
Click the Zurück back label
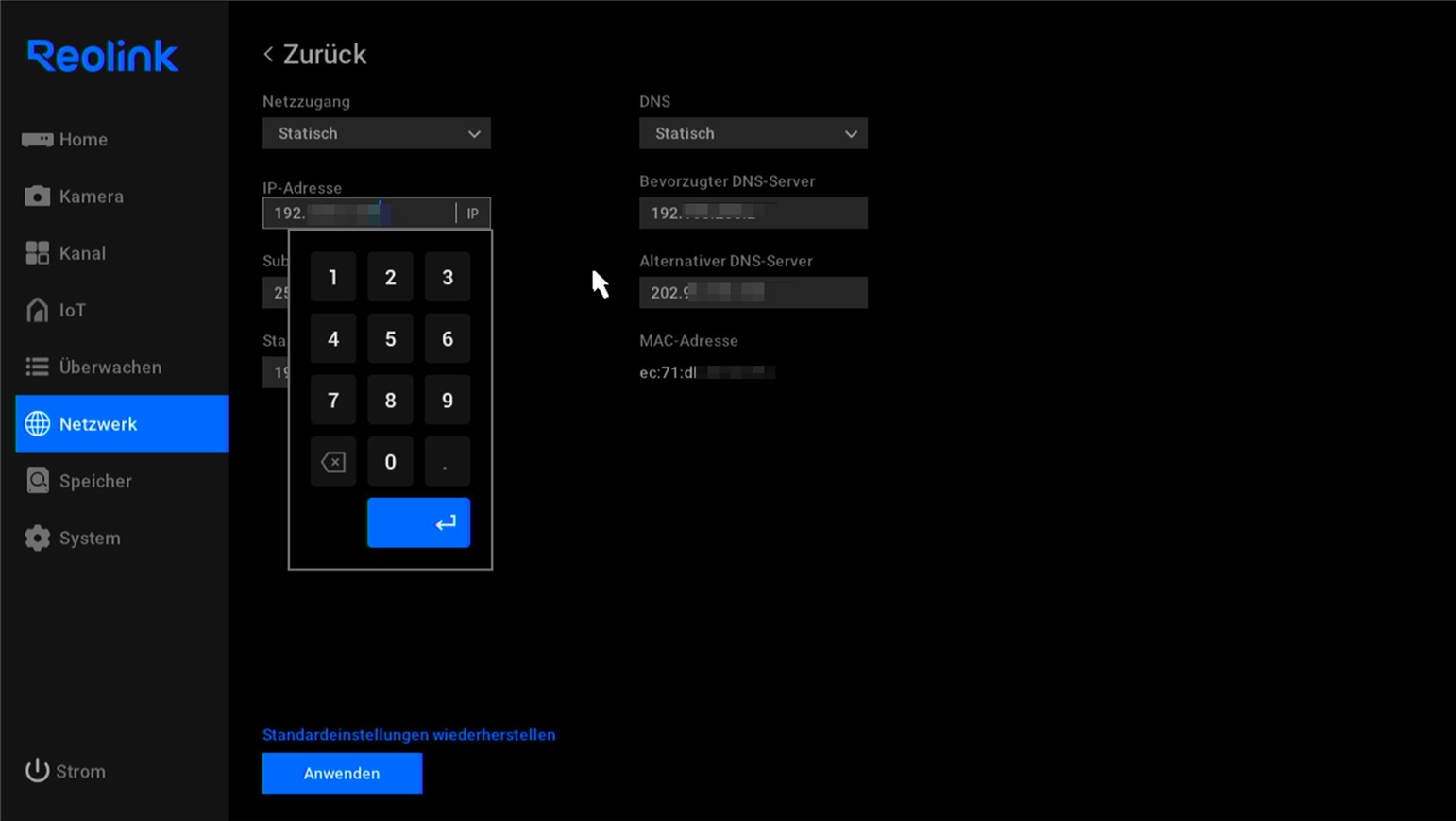[325, 55]
